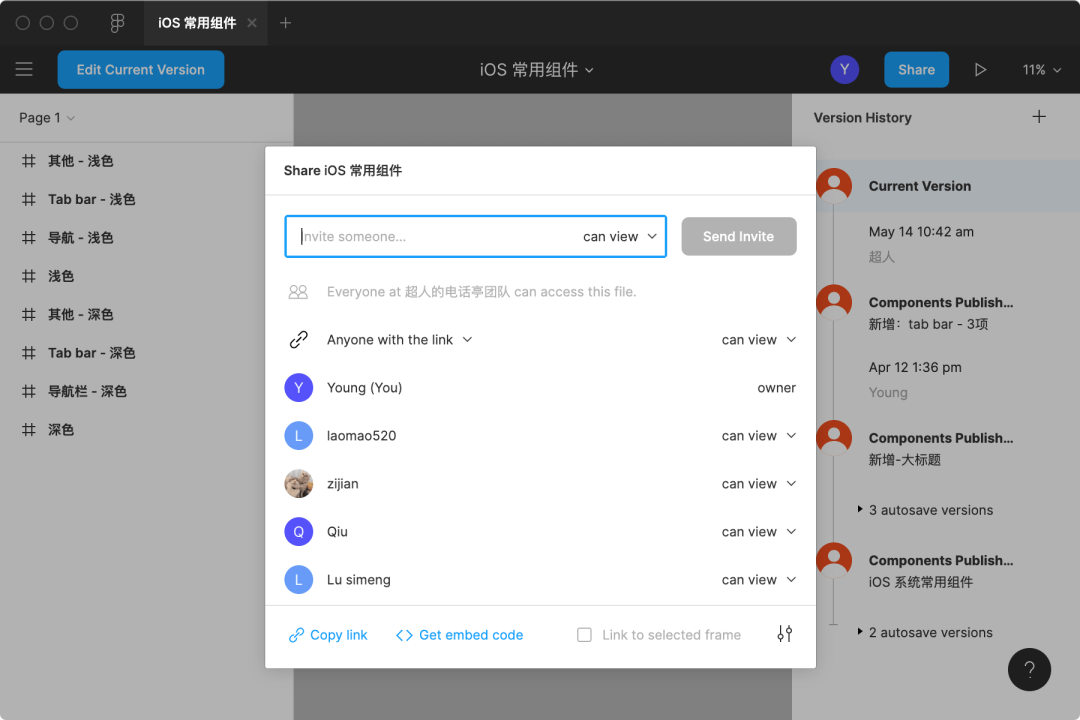Change Lu simeng's can view permission

[x=759, y=579]
